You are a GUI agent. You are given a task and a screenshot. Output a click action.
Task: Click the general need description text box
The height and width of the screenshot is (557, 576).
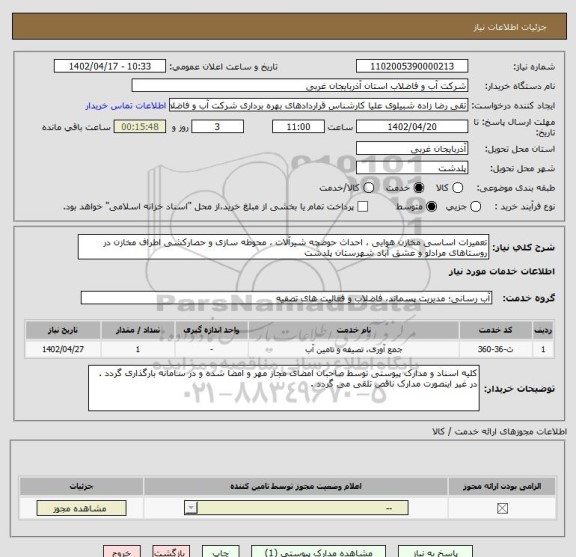[x=283, y=247]
